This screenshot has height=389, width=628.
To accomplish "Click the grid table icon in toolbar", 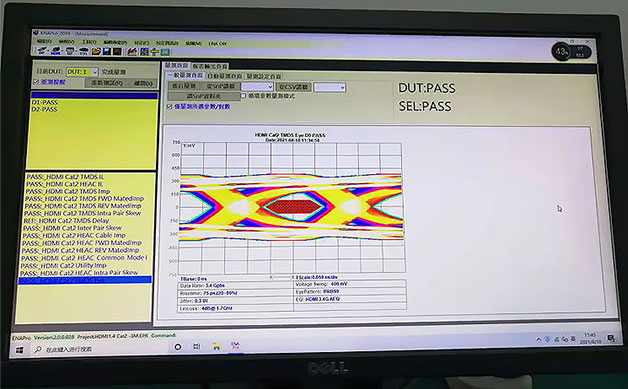I will click(x=144, y=52).
